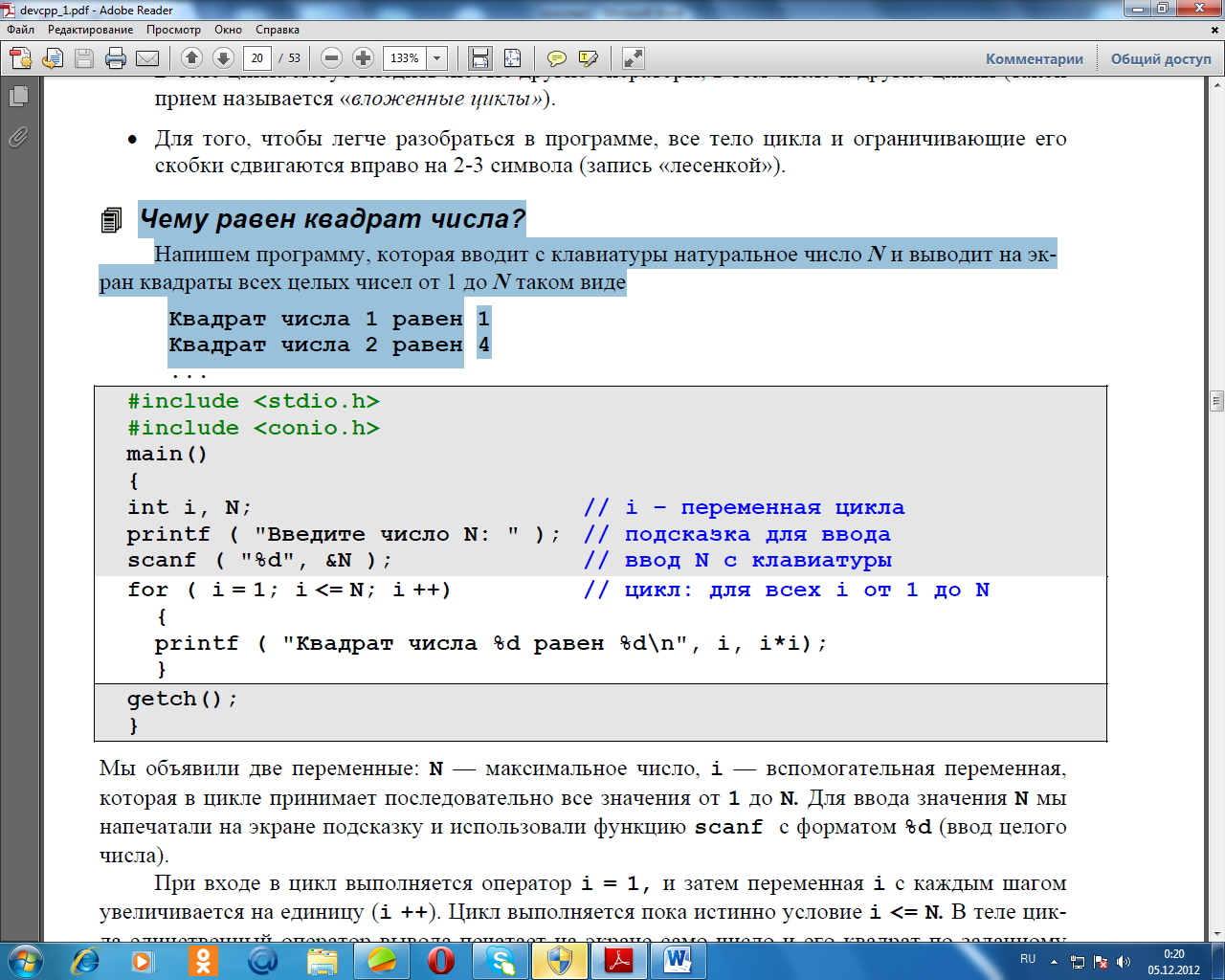Expand hidden system tray icons

pos(1054,962)
